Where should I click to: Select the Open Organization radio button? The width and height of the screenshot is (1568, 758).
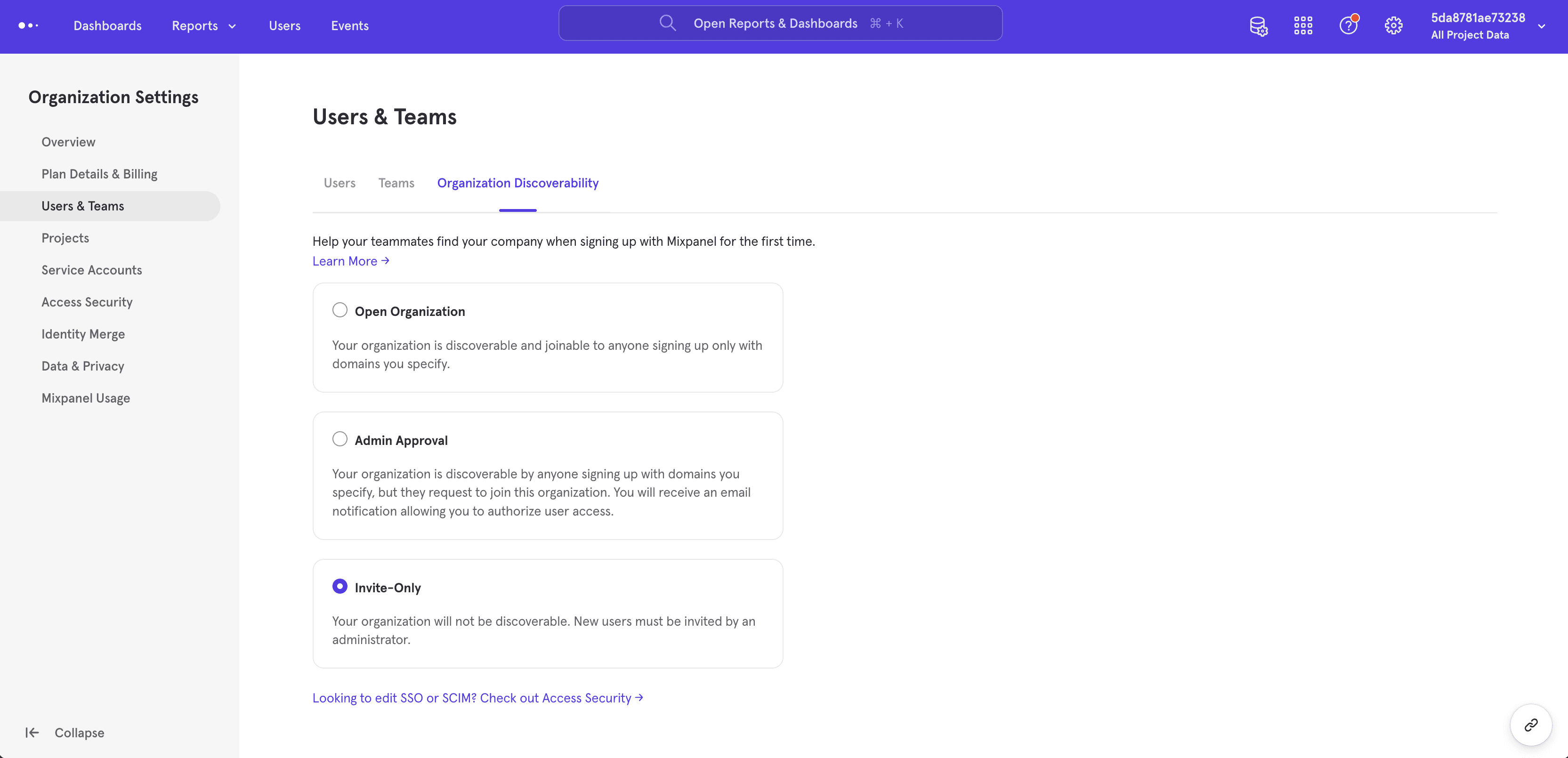[x=339, y=310]
